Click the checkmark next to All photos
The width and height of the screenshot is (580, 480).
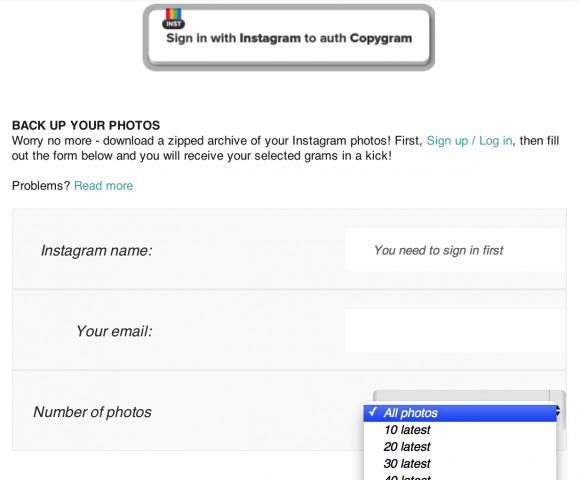[x=373, y=412]
